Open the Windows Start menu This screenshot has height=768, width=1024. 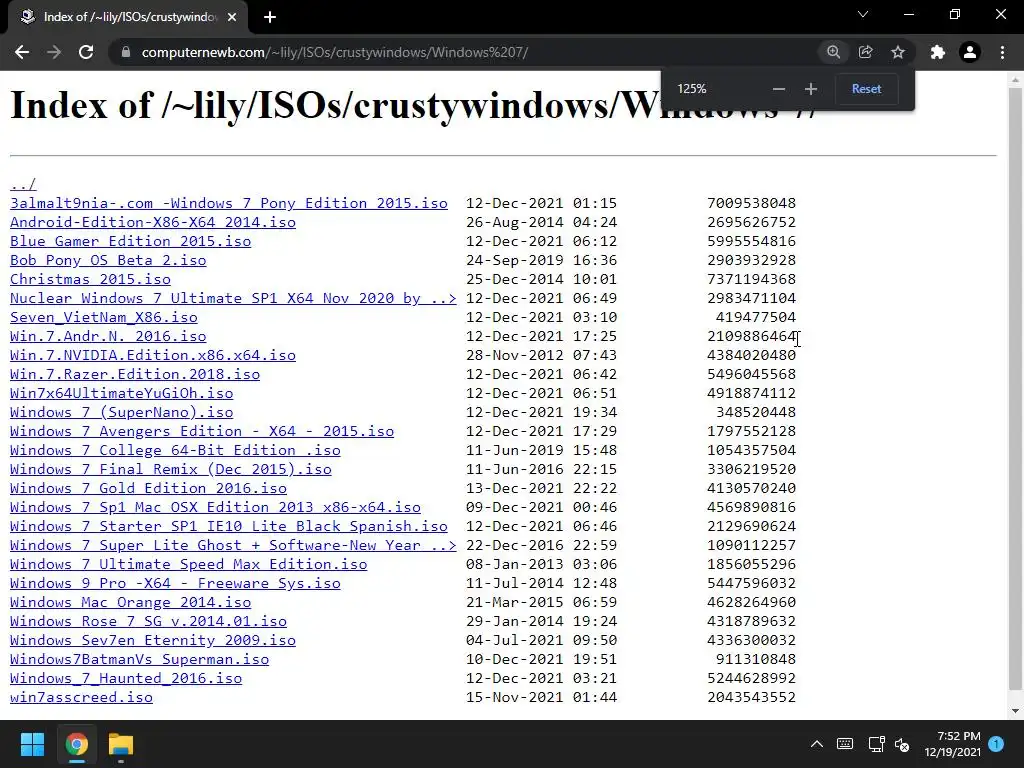[32, 744]
